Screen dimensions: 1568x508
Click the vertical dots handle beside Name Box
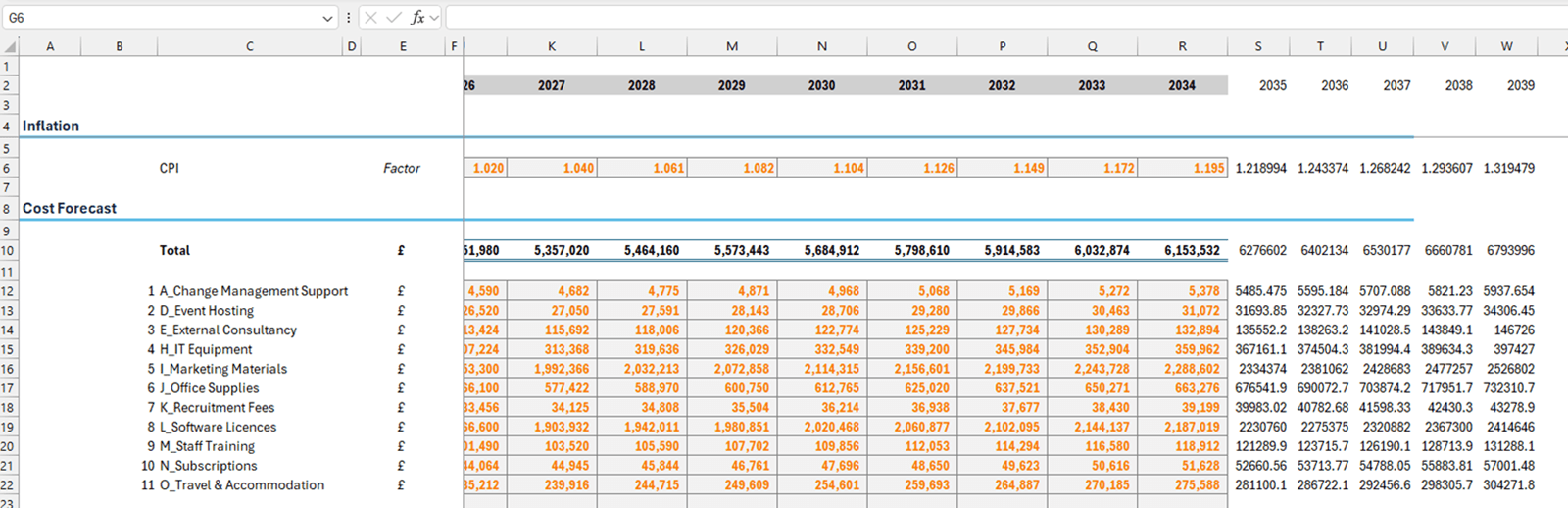point(348,18)
